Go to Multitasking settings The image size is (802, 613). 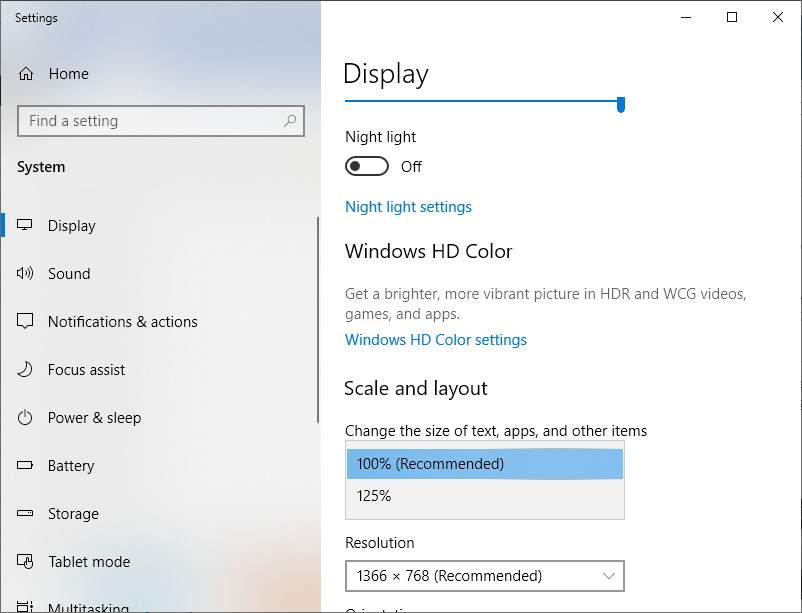(88, 607)
